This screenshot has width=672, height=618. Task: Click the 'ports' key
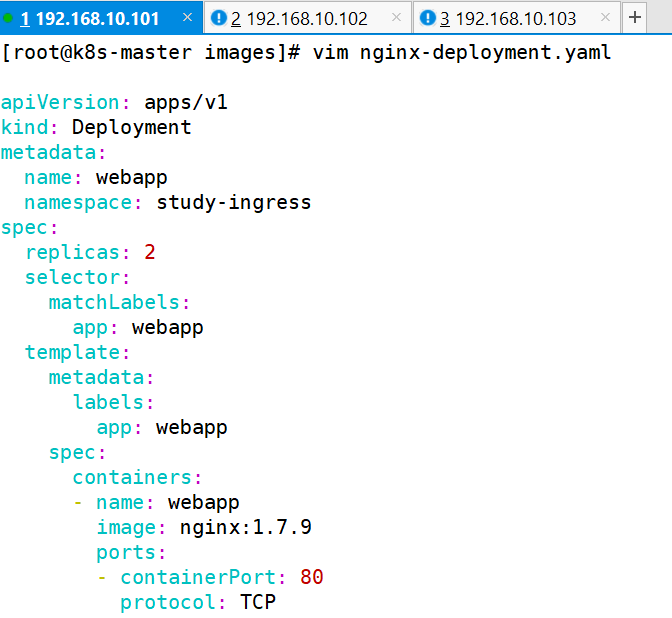(126, 553)
